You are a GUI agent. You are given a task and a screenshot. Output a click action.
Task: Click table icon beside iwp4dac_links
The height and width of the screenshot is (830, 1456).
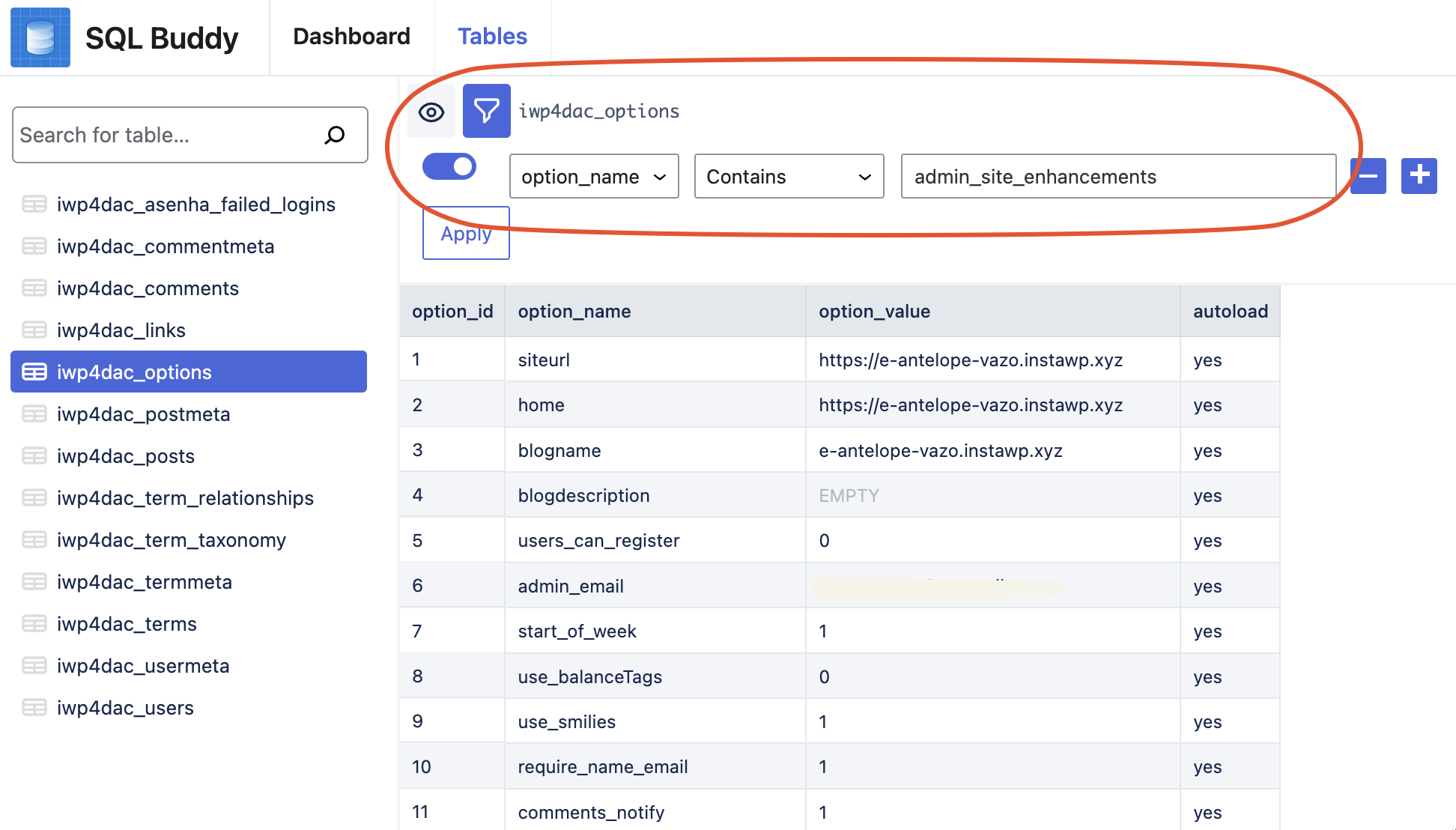point(34,330)
